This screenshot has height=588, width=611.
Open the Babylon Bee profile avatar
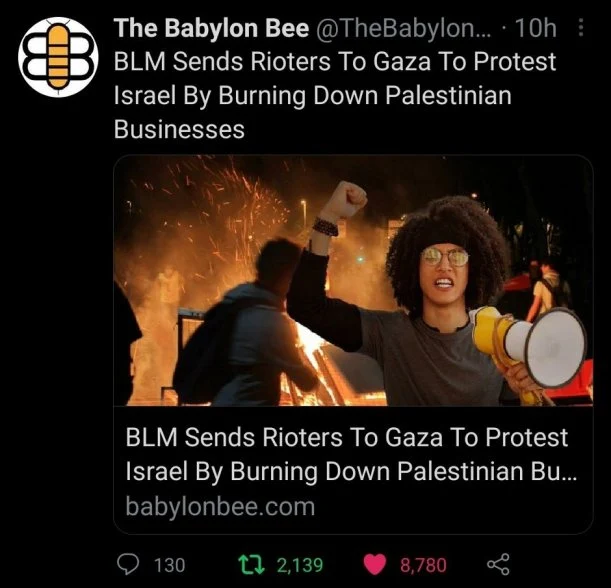point(58,57)
